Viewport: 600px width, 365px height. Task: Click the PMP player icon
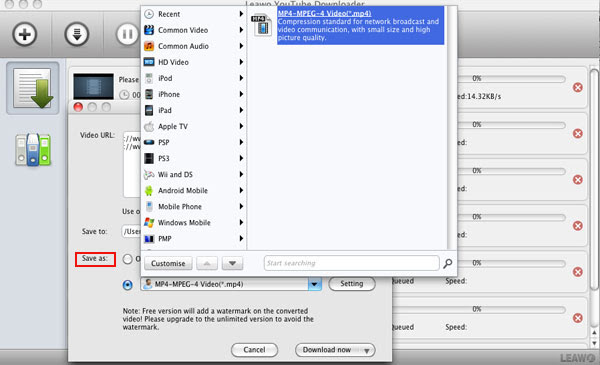pos(149,239)
